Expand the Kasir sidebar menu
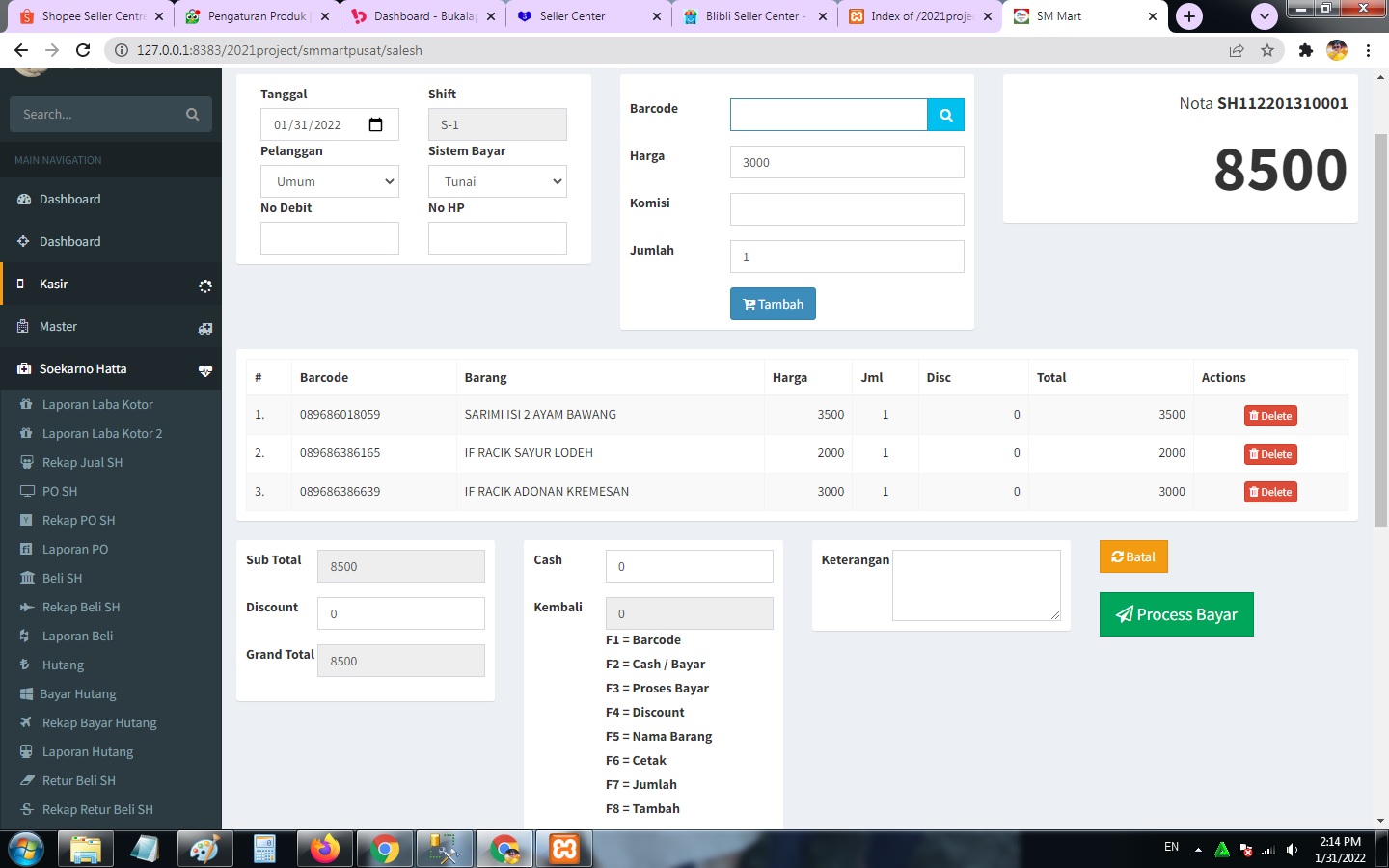Screen dimensions: 1389x868 click(x=110, y=285)
